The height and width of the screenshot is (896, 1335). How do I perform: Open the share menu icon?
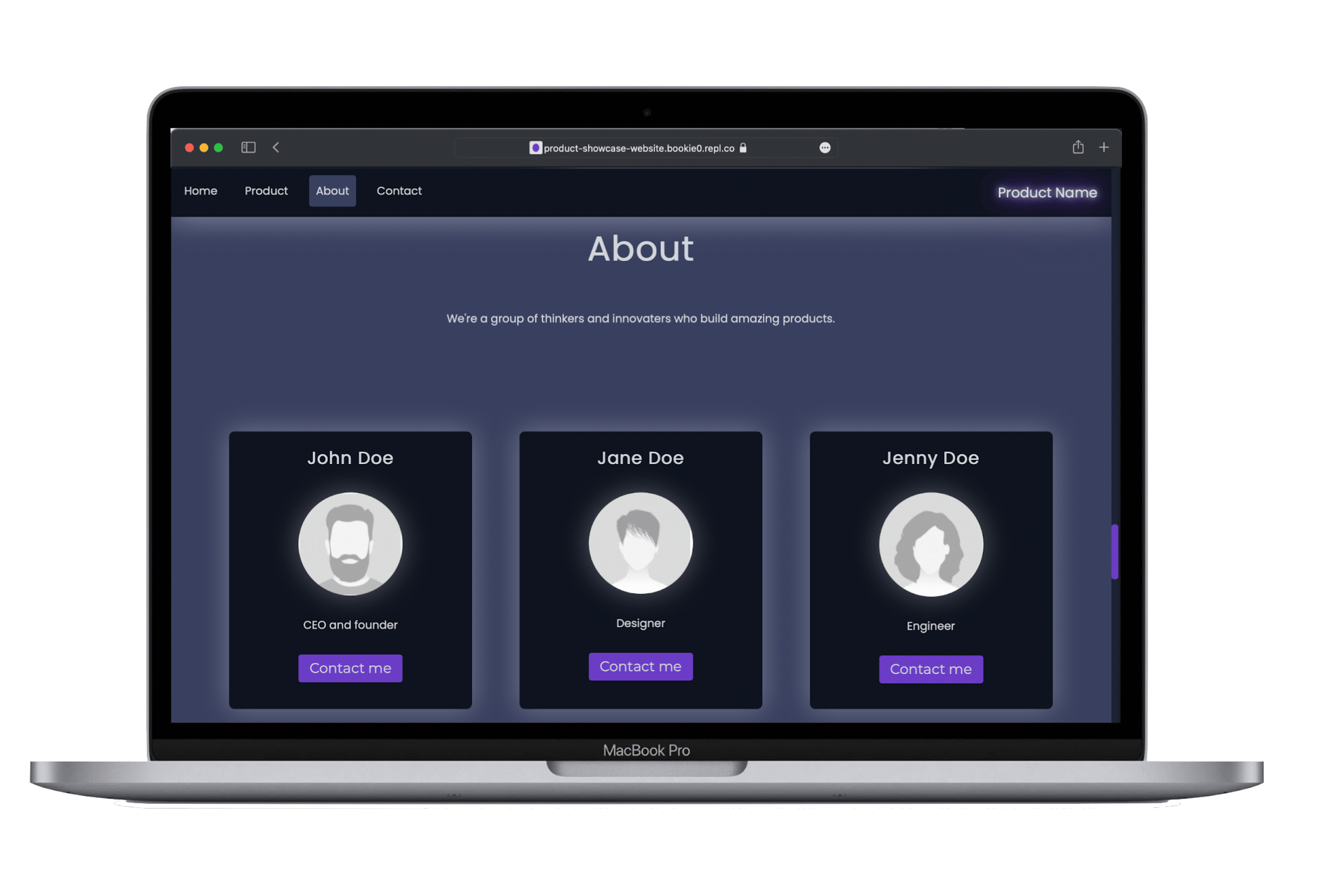(x=1077, y=146)
